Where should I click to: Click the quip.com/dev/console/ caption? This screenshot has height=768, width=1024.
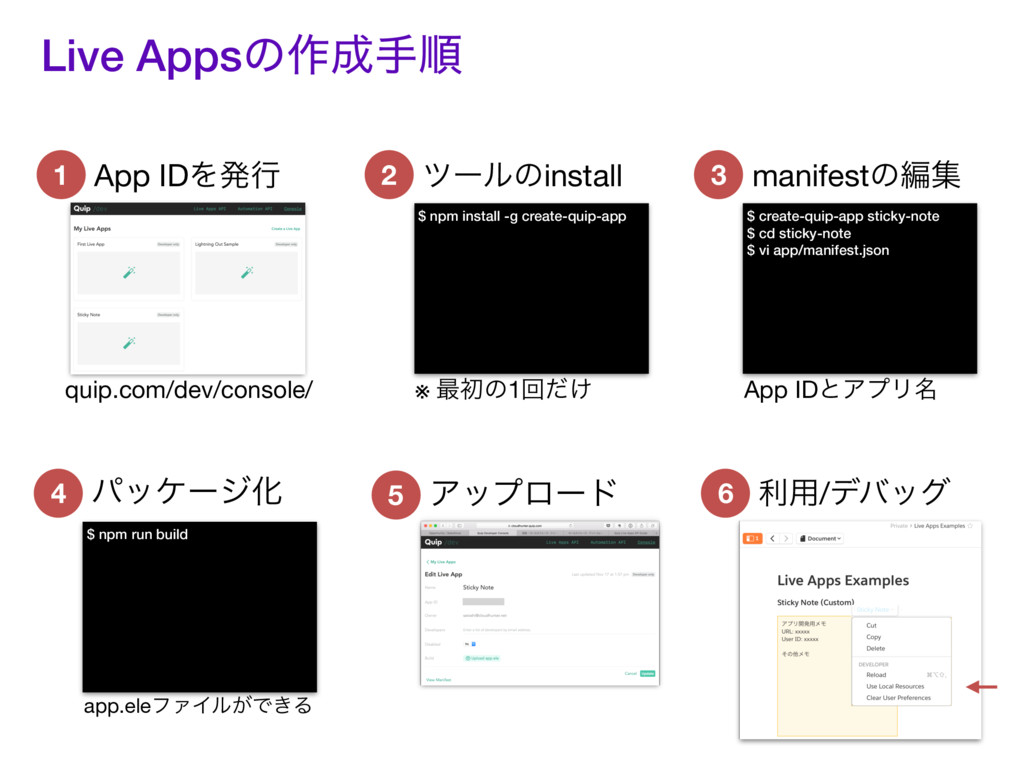[189, 390]
